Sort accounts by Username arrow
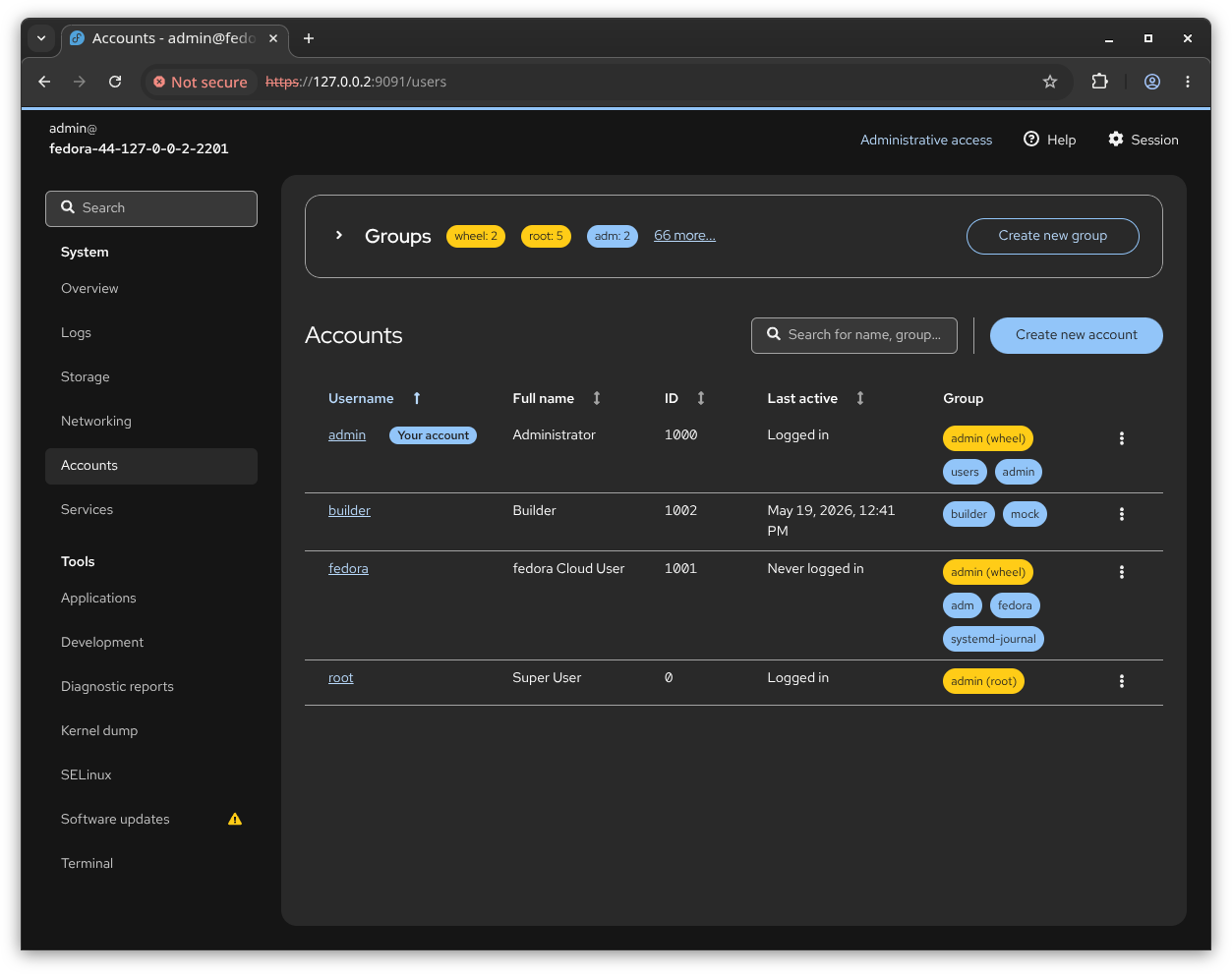The height and width of the screenshot is (974, 1232). coord(417,398)
